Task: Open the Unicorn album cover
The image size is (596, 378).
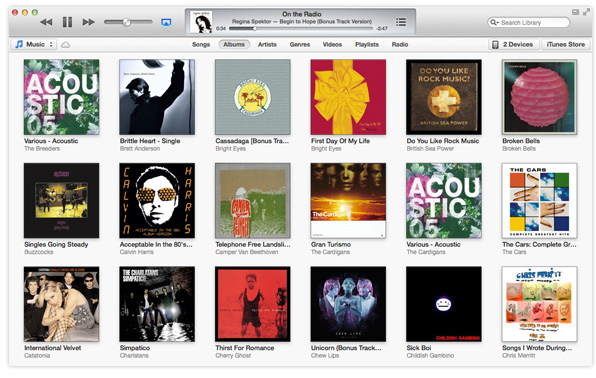Action: 348,304
